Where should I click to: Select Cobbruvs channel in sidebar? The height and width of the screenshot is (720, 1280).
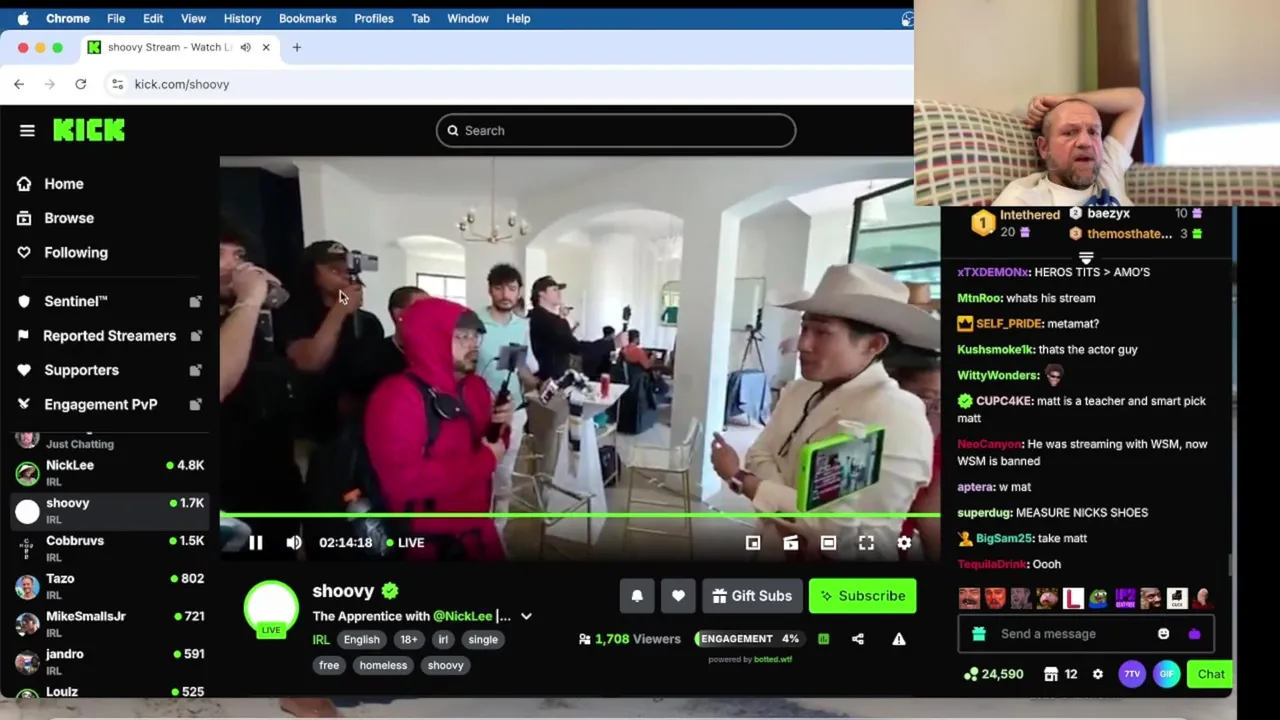(x=110, y=548)
